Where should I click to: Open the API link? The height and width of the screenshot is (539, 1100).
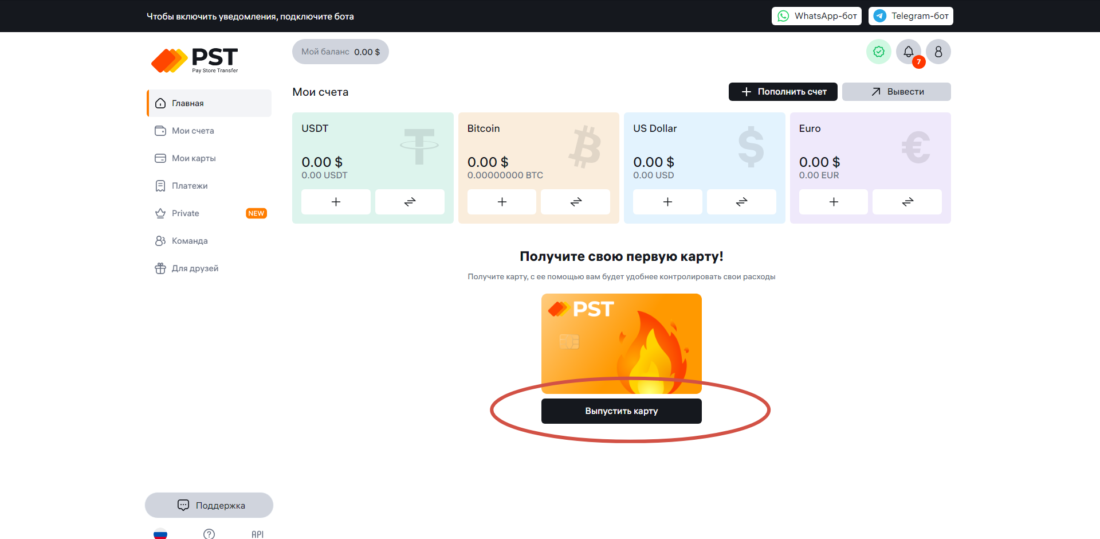(257, 534)
